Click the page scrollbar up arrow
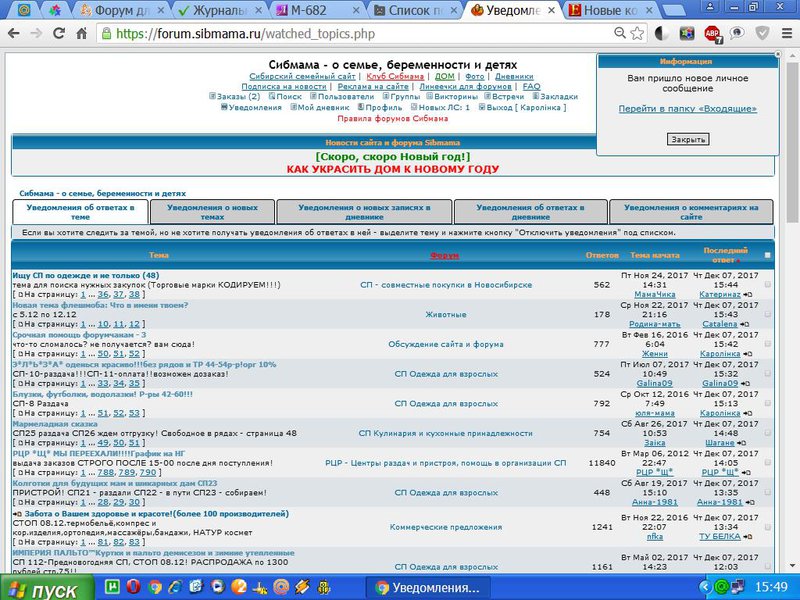The width and height of the screenshot is (800, 600). point(792,56)
